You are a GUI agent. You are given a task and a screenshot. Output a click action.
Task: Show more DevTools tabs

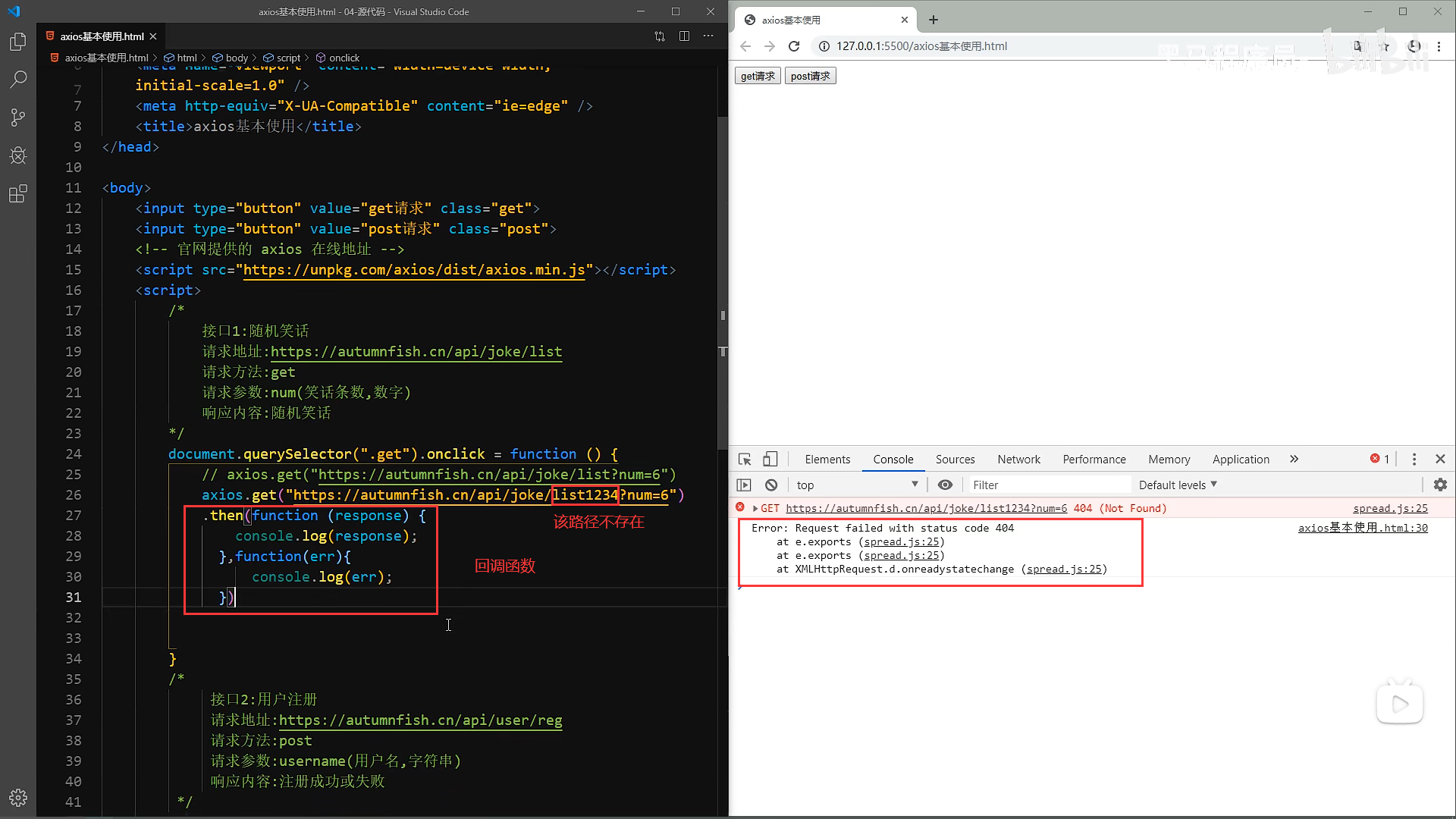click(1294, 459)
